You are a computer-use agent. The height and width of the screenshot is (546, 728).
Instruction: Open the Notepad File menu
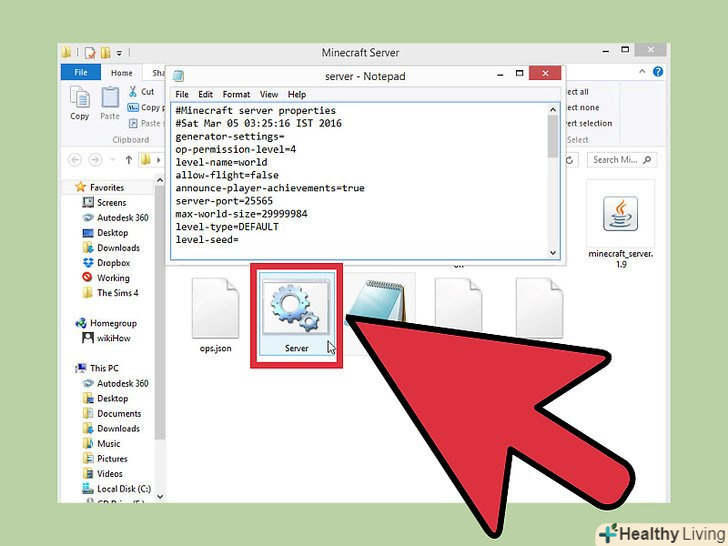[182, 95]
